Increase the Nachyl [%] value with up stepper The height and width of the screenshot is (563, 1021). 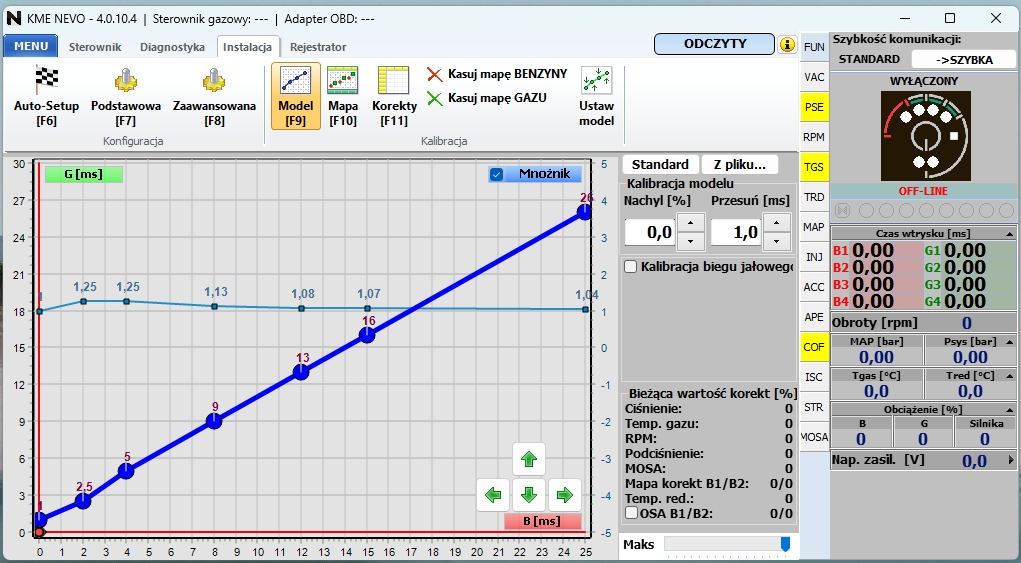tap(690, 223)
